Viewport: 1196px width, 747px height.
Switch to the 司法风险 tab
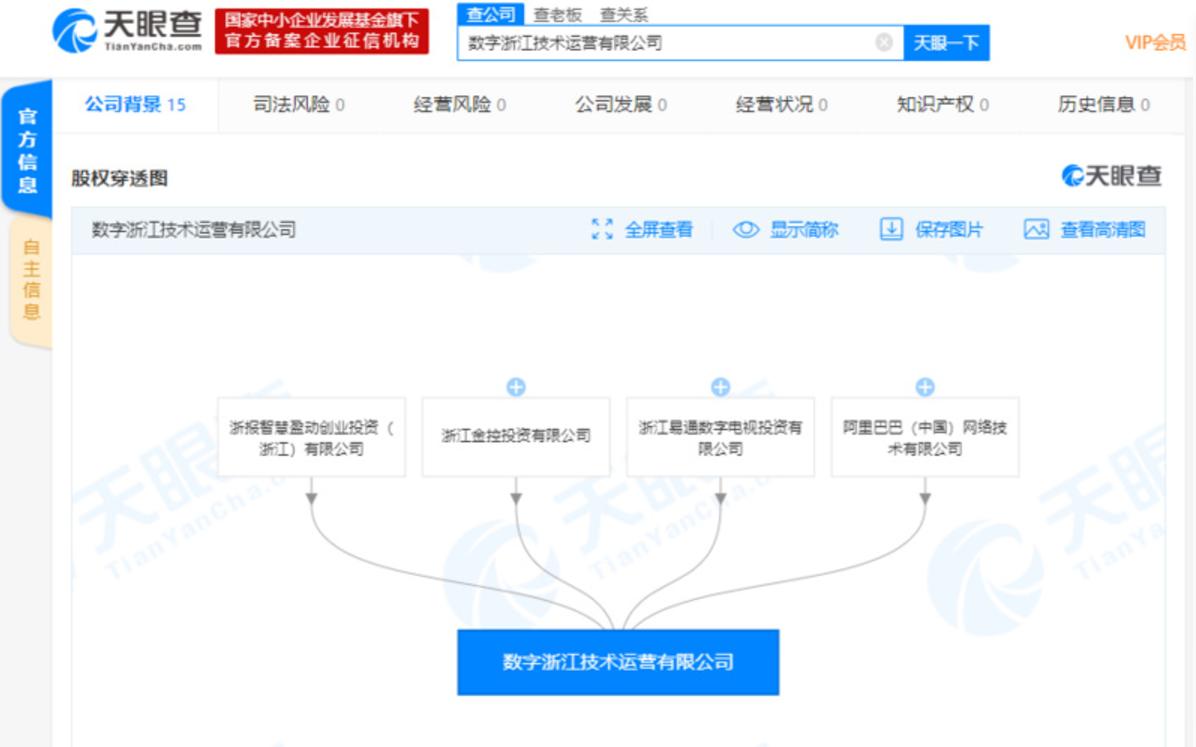[298, 105]
